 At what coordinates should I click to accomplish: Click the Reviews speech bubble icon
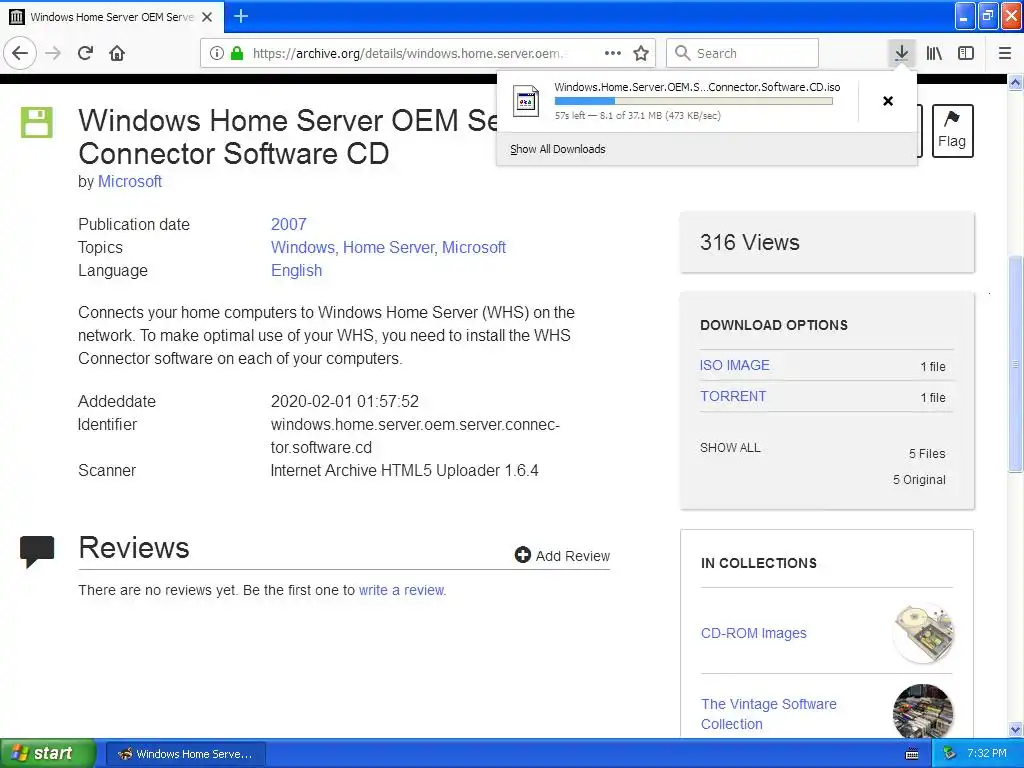click(x=37, y=552)
